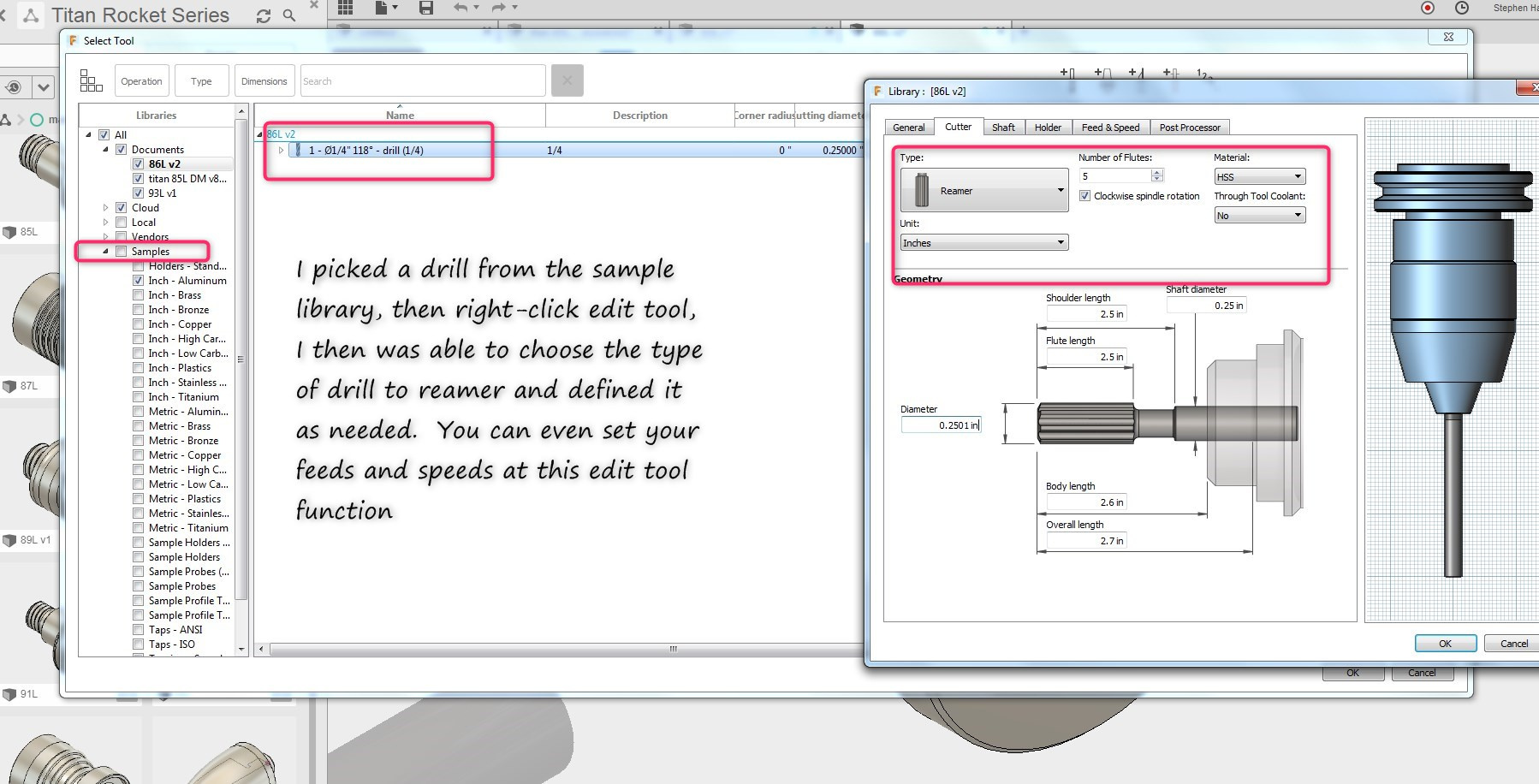Toggle the Cloud library checkbox
Screen dimensions: 1539x784
[121, 208]
